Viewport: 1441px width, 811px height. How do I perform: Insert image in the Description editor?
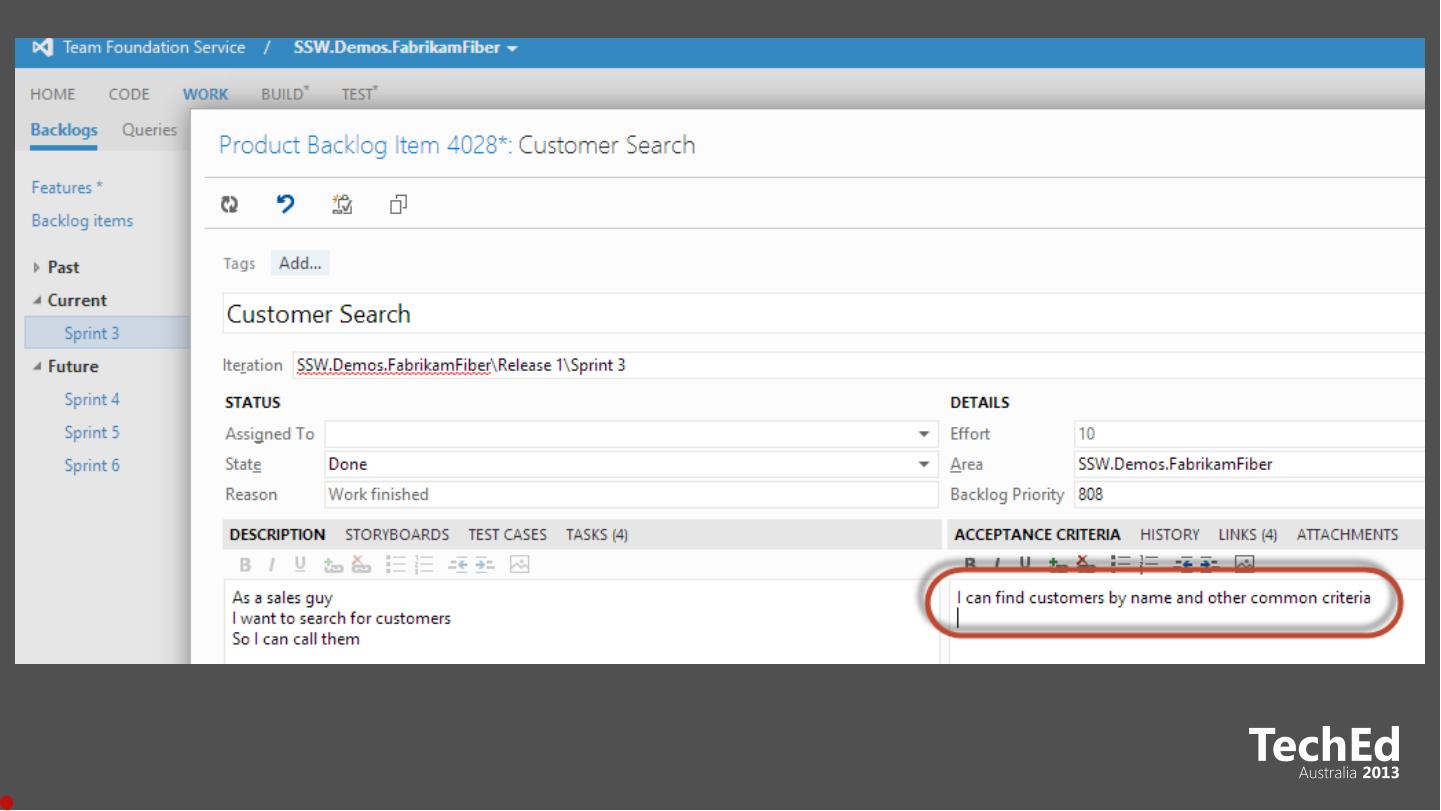pos(519,565)
